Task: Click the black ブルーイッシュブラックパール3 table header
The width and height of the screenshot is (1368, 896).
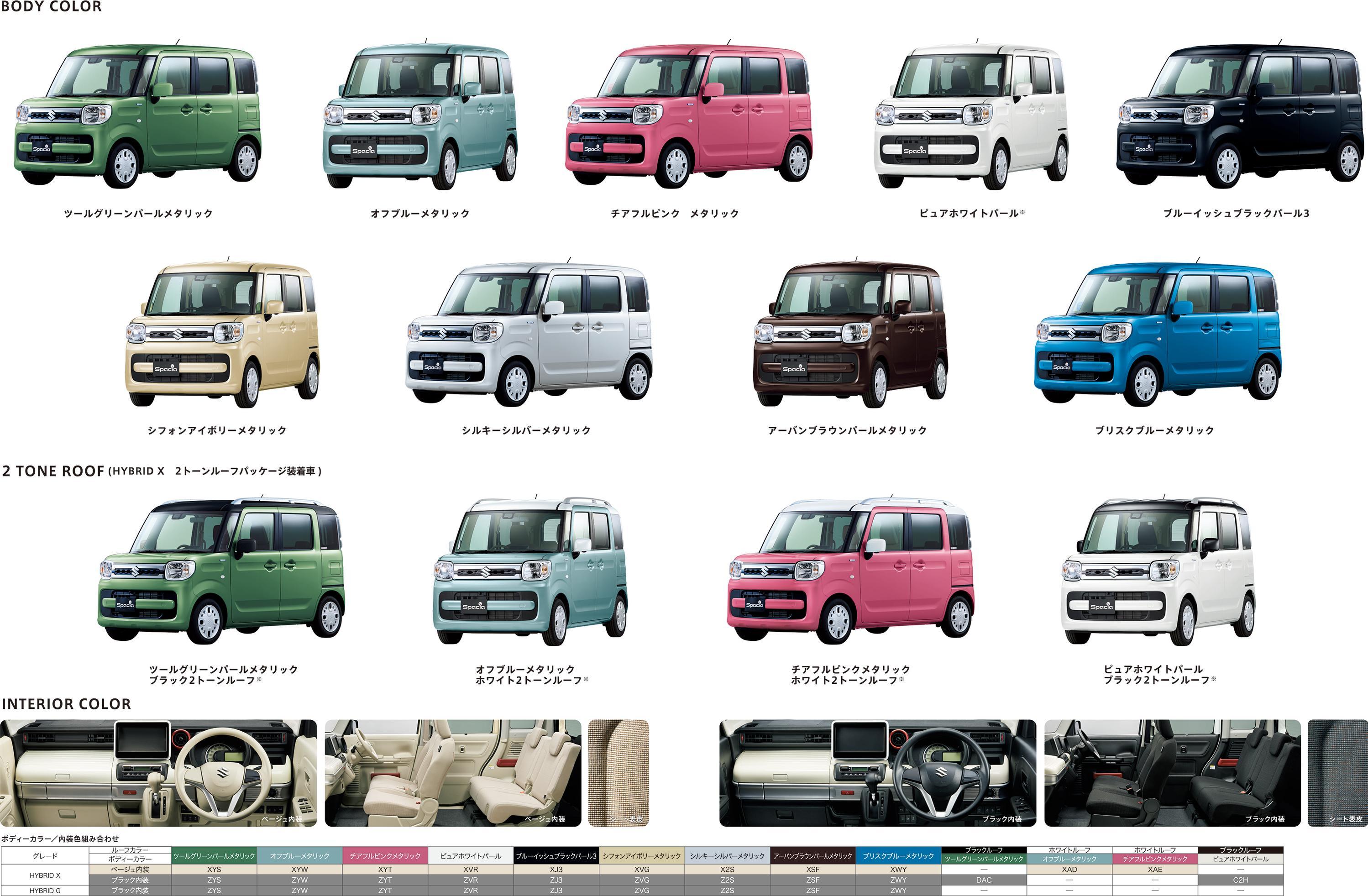Action: pyautogui.click(x=556, y=856)
